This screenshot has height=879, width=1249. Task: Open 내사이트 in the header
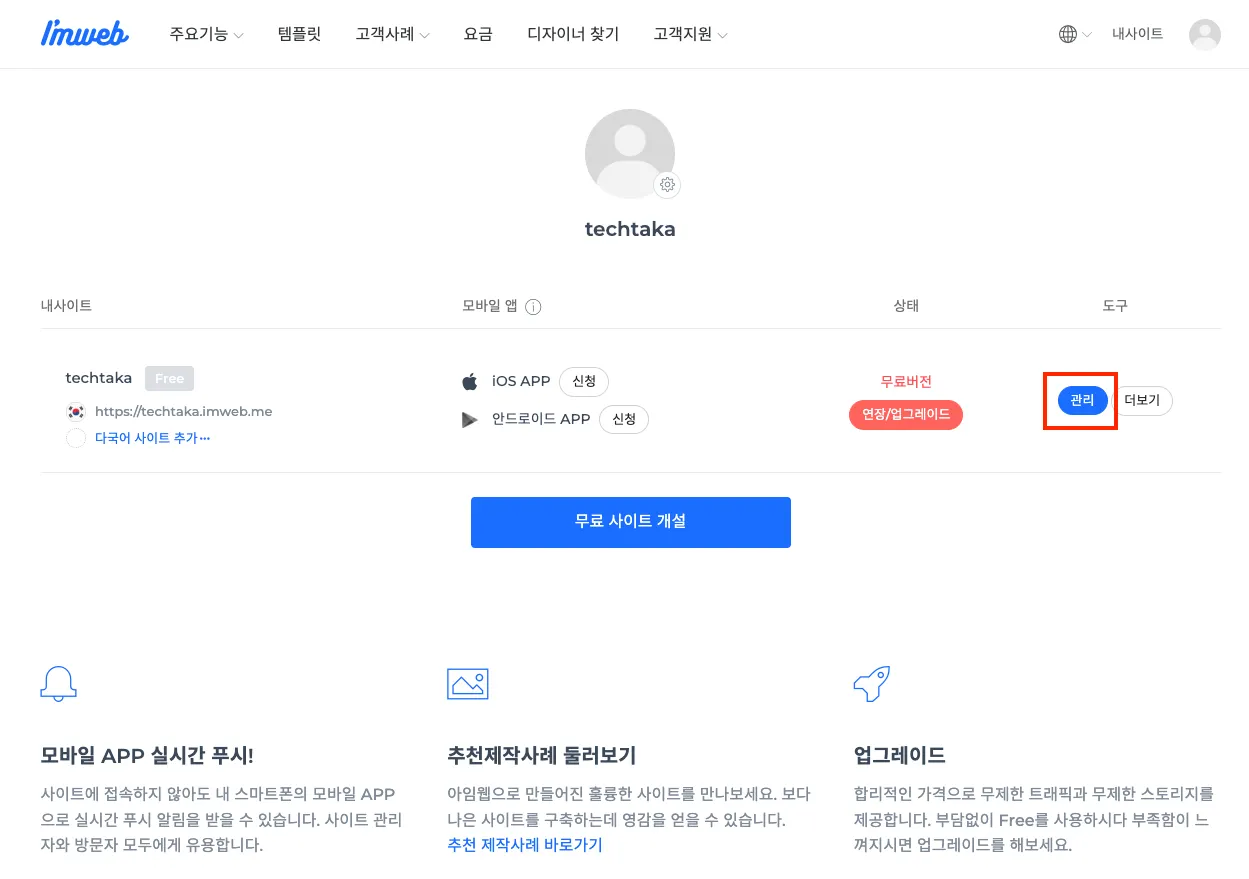tap(1138, 34)
